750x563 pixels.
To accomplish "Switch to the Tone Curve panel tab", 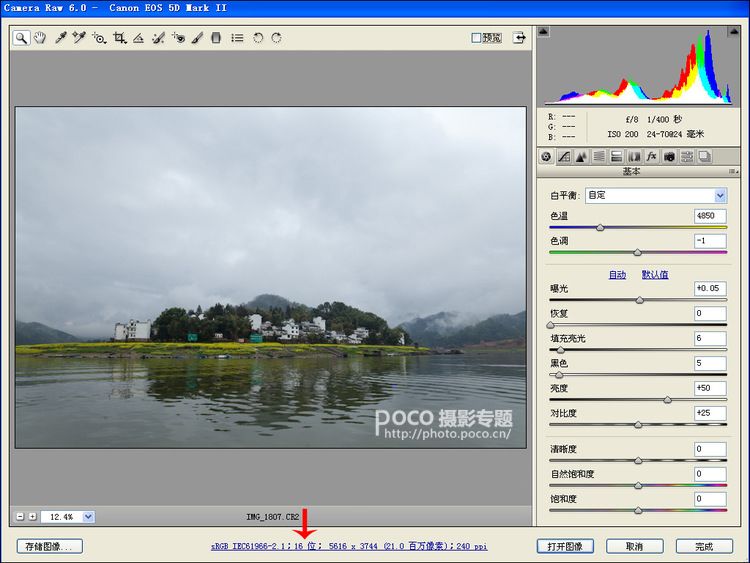I will pyautogui.click(x=564, y=156).
